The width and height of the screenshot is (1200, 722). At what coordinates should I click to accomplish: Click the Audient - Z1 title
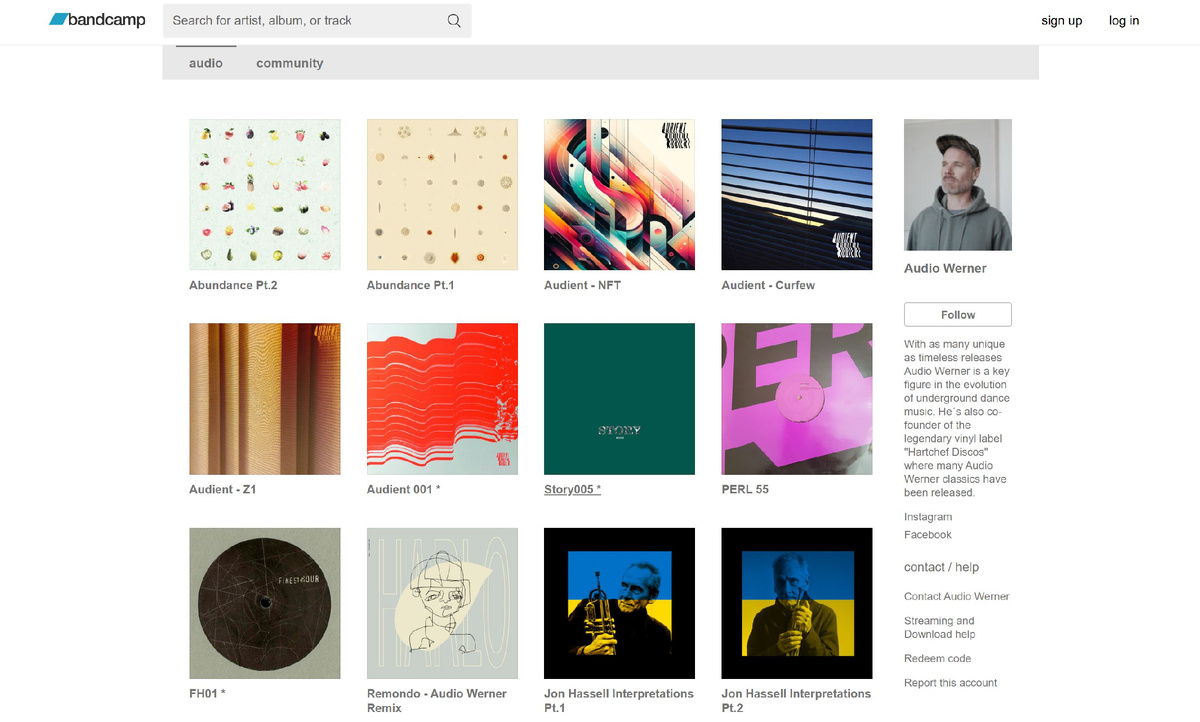point(222,489)
